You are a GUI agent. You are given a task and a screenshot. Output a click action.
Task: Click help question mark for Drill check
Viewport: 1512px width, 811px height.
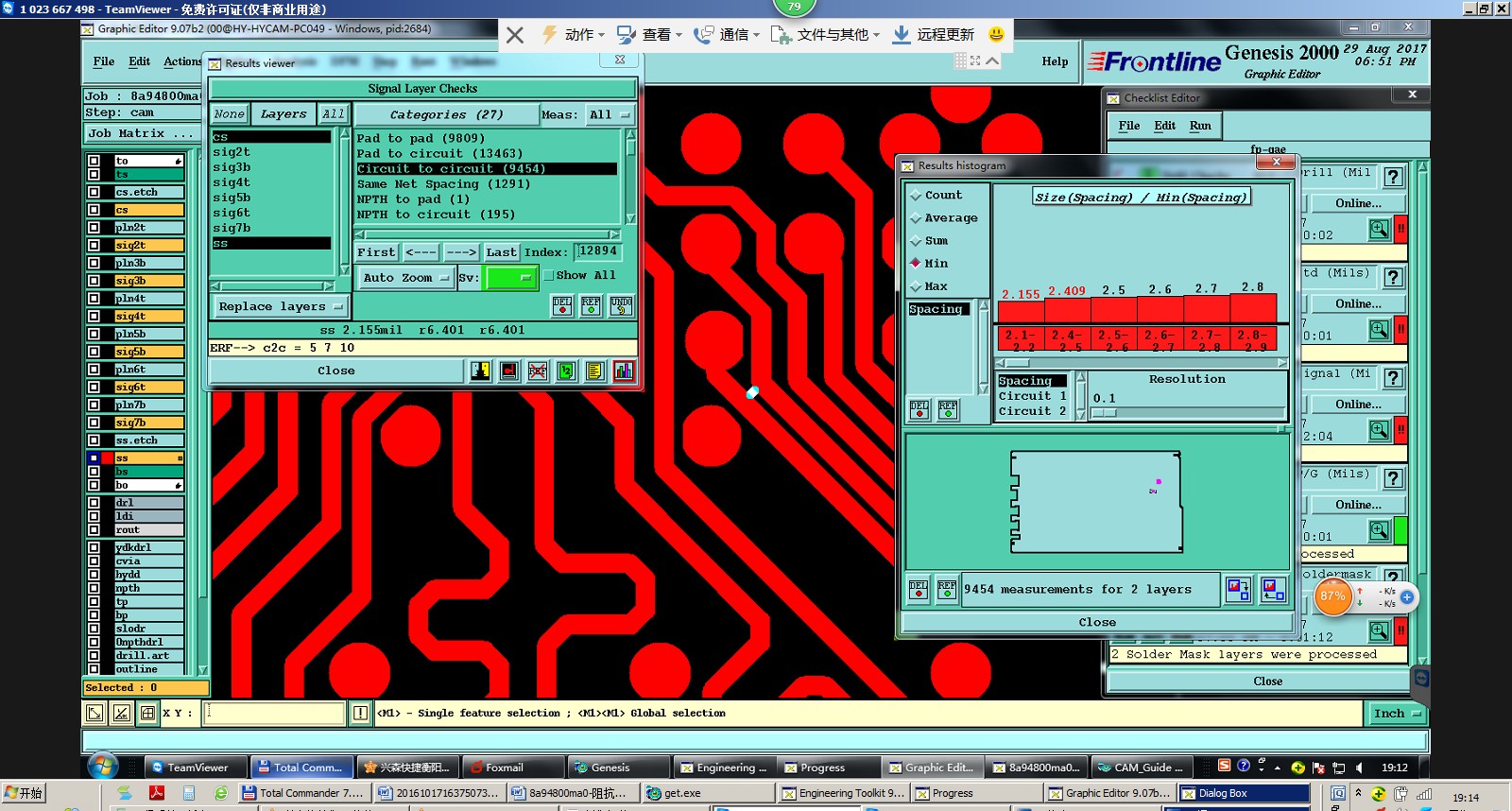click(x=1393, y=177)
